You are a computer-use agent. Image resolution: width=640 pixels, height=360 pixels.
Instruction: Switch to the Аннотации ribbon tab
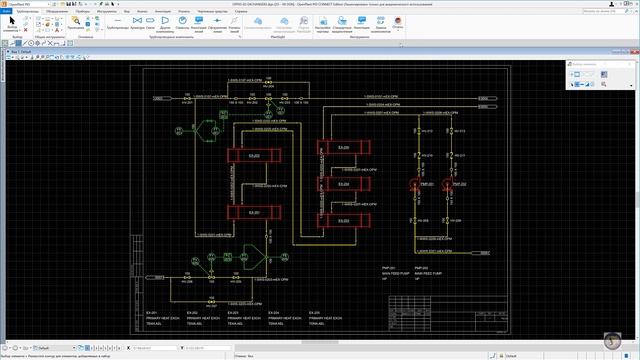tap(163, 11)
